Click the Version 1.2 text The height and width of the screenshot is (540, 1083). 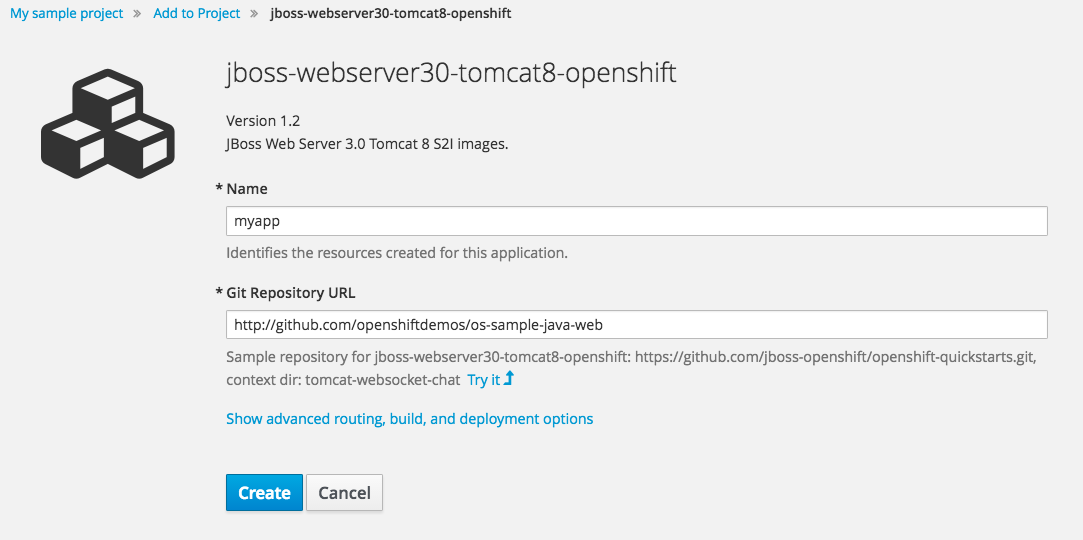pos(263,121)
